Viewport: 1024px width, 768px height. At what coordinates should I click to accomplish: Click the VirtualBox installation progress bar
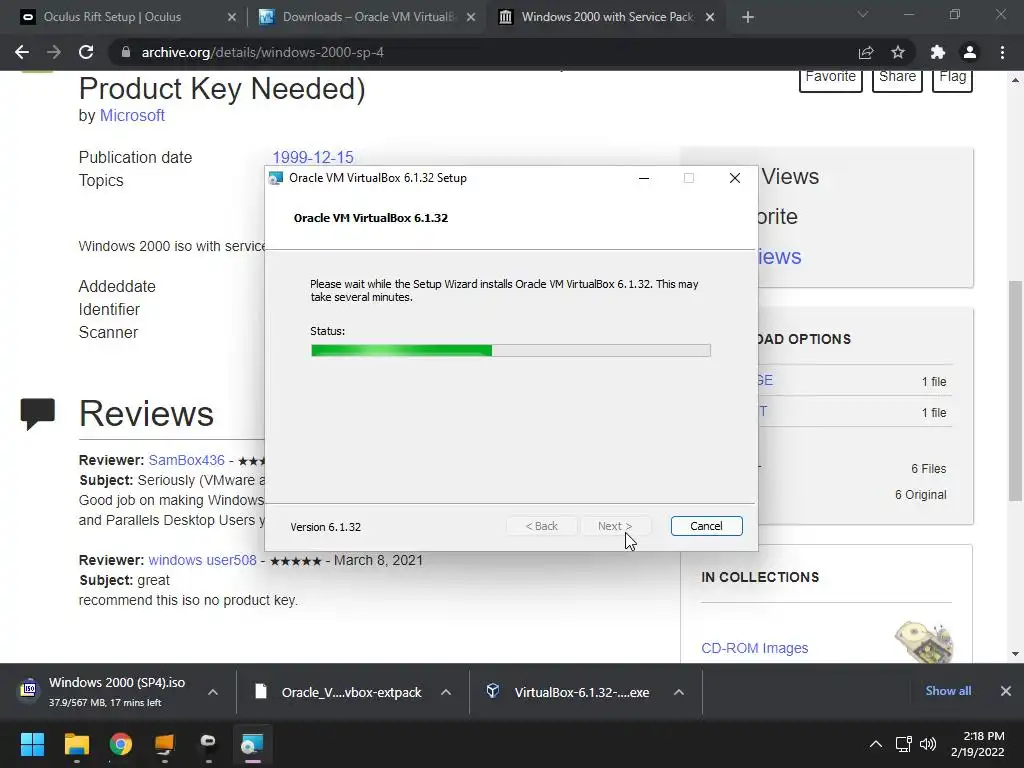(x=511, y=351)
